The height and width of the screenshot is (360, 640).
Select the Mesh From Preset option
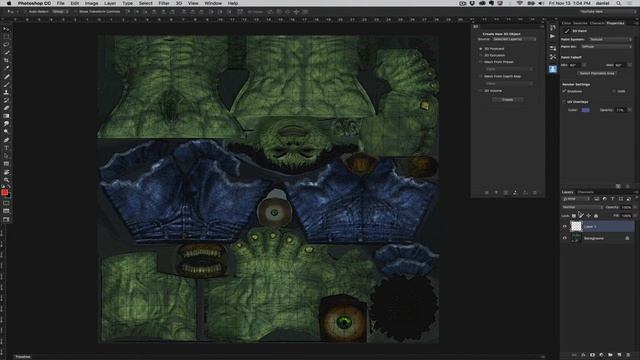point(481,62)
